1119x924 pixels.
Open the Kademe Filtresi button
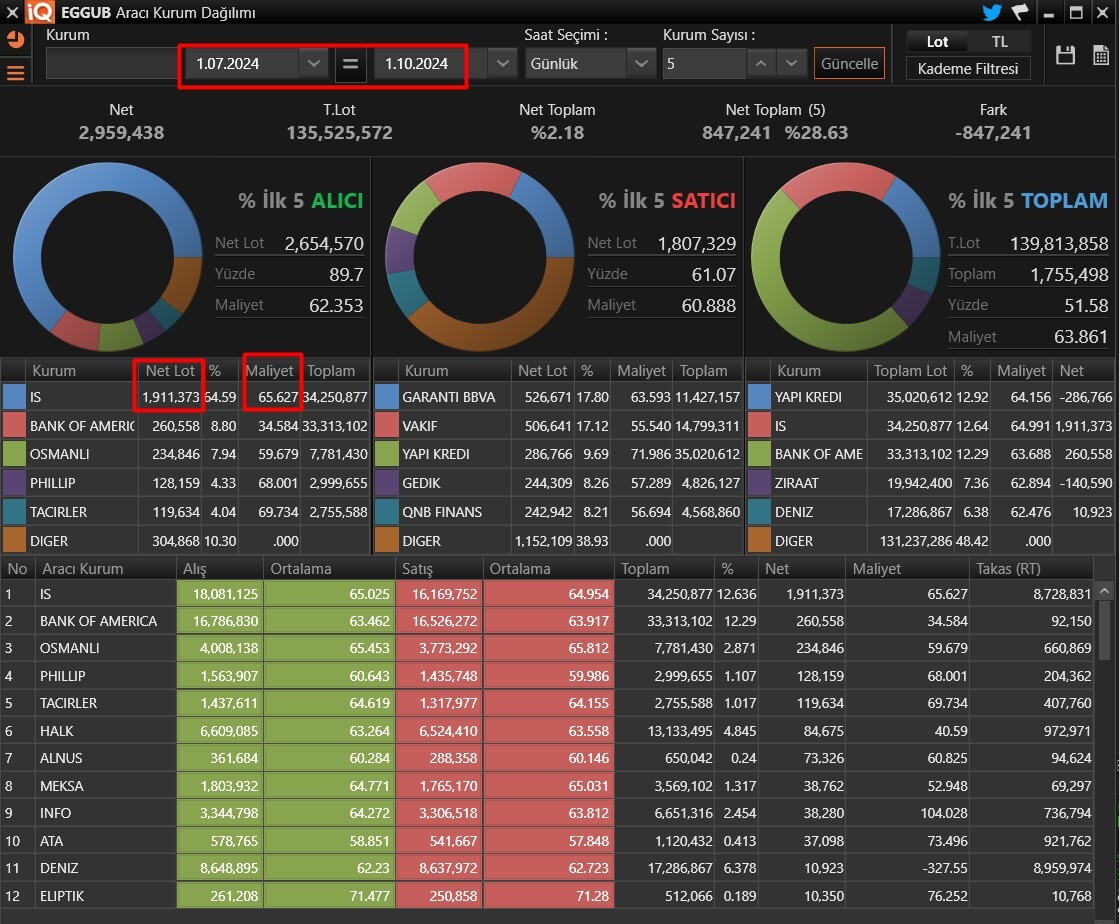point(968,68)
